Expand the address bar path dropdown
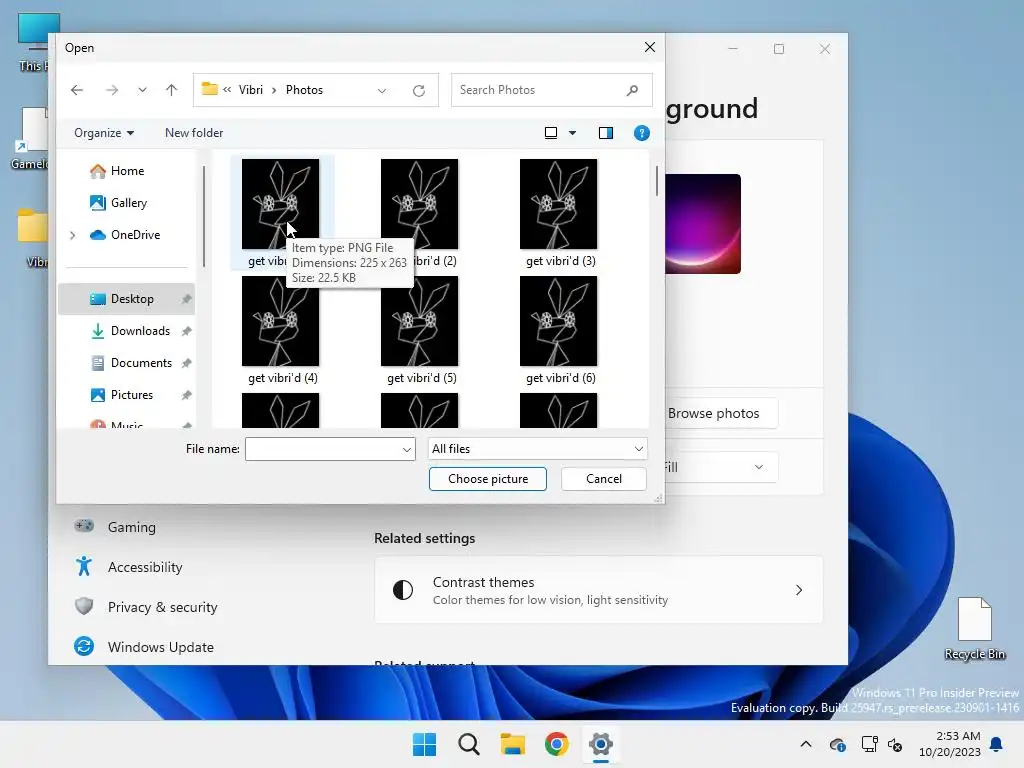 (x=382, y=90)
